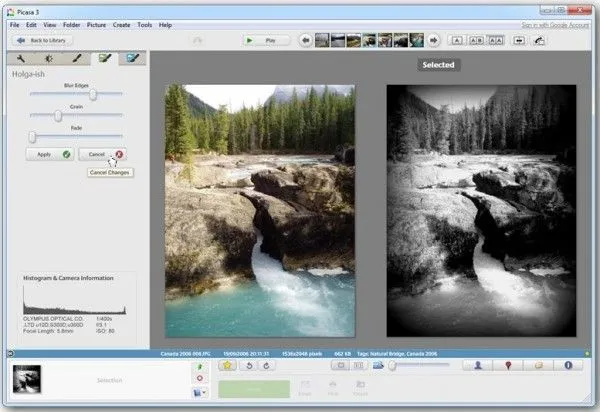Select the blue-brush effects tab

click(x=132, y=59)
